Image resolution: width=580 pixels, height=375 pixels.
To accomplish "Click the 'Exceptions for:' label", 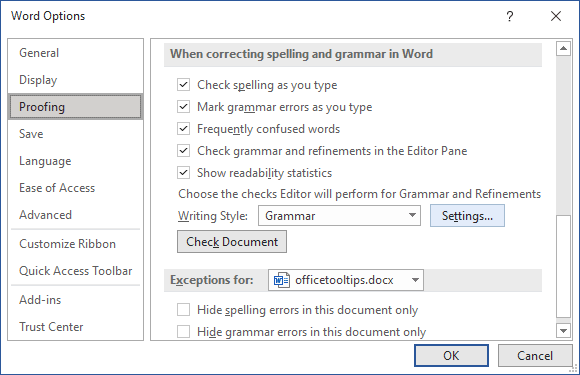I will [212, 280].
